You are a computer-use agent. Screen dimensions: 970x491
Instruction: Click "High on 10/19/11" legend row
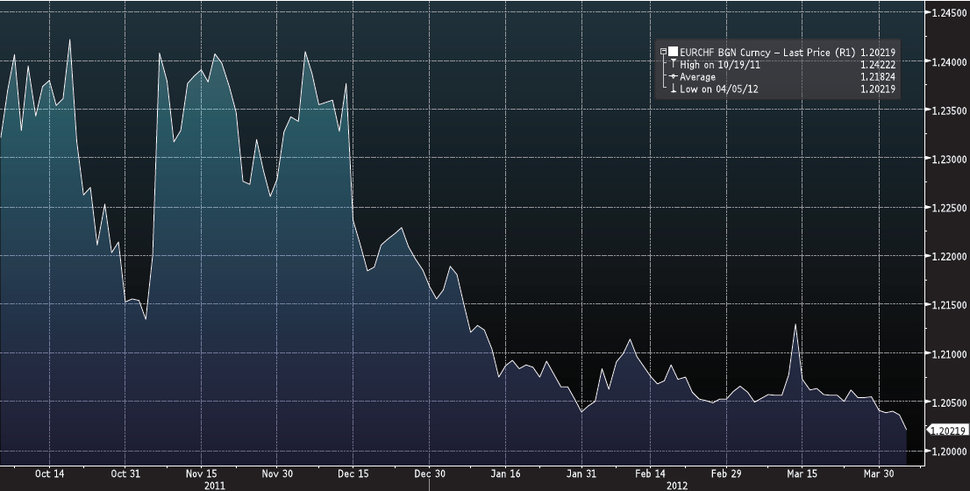pos(719,64)
